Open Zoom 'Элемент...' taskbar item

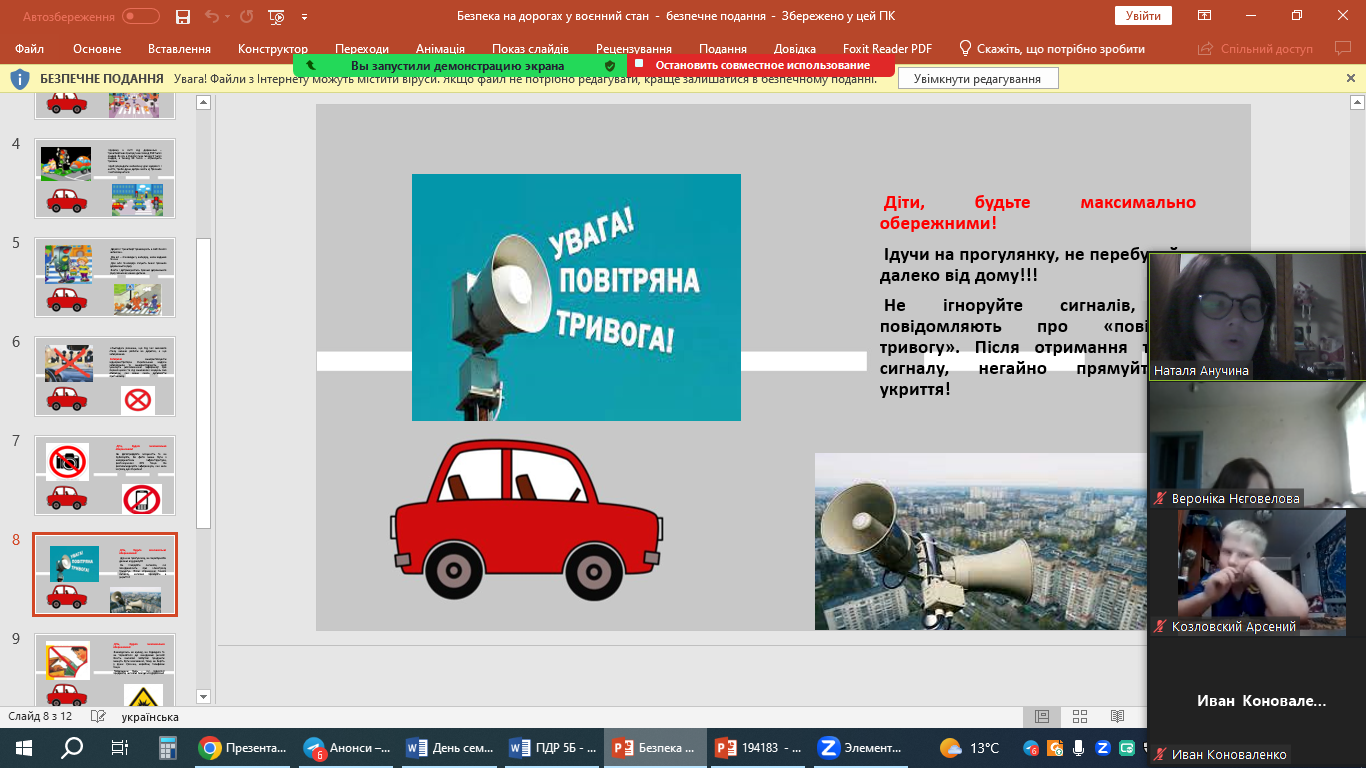860,747
